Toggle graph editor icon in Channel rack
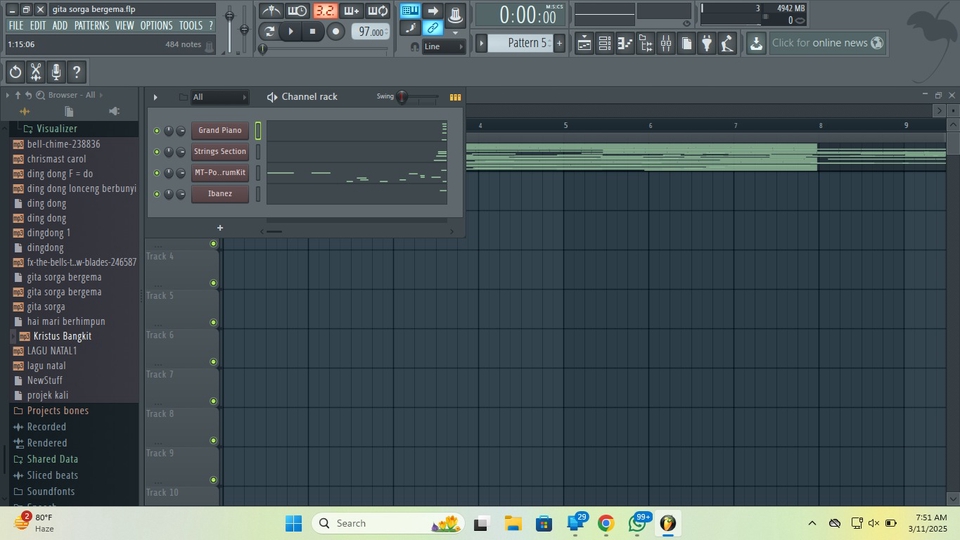960x540 pixels. tap(455, 97)
